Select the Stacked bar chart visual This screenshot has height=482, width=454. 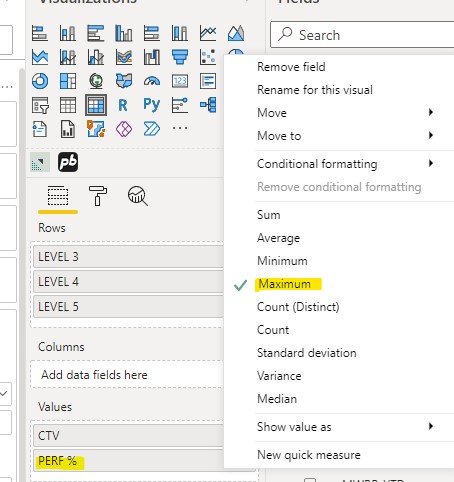40,33
